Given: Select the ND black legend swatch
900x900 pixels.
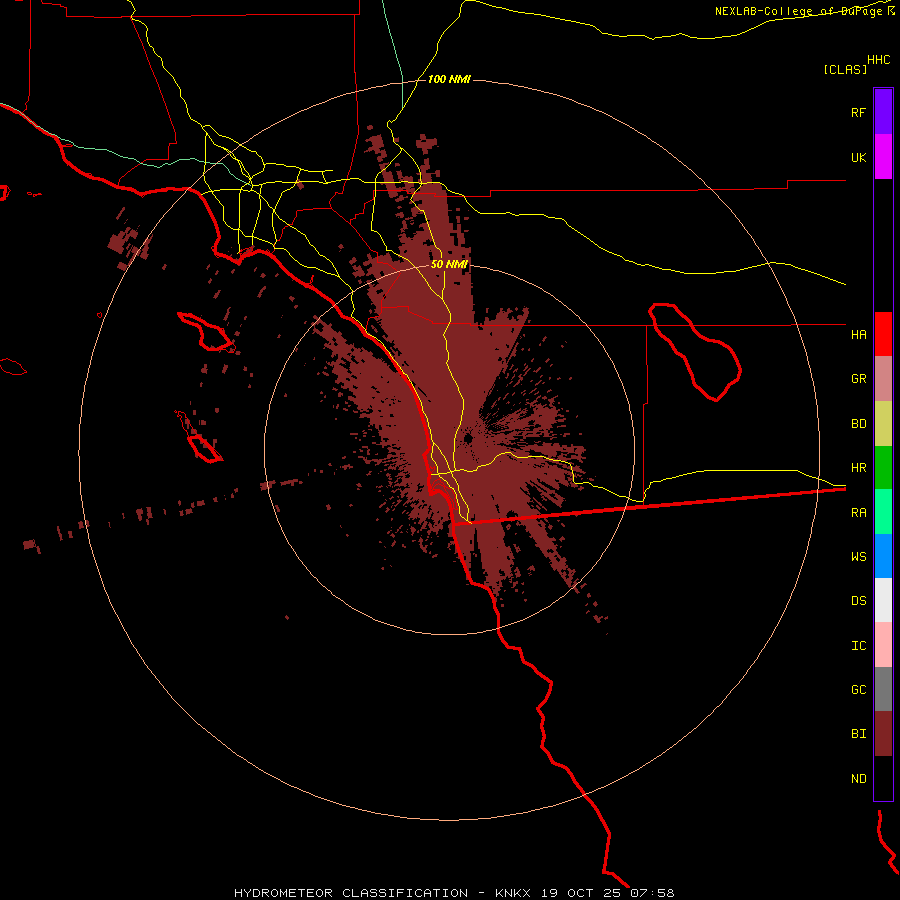Looking at the screenshot, I should pos(883,778).
